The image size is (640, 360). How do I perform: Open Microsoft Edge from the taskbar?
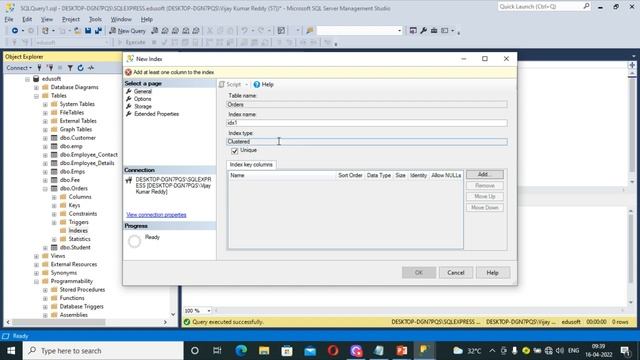pos(241,351)
